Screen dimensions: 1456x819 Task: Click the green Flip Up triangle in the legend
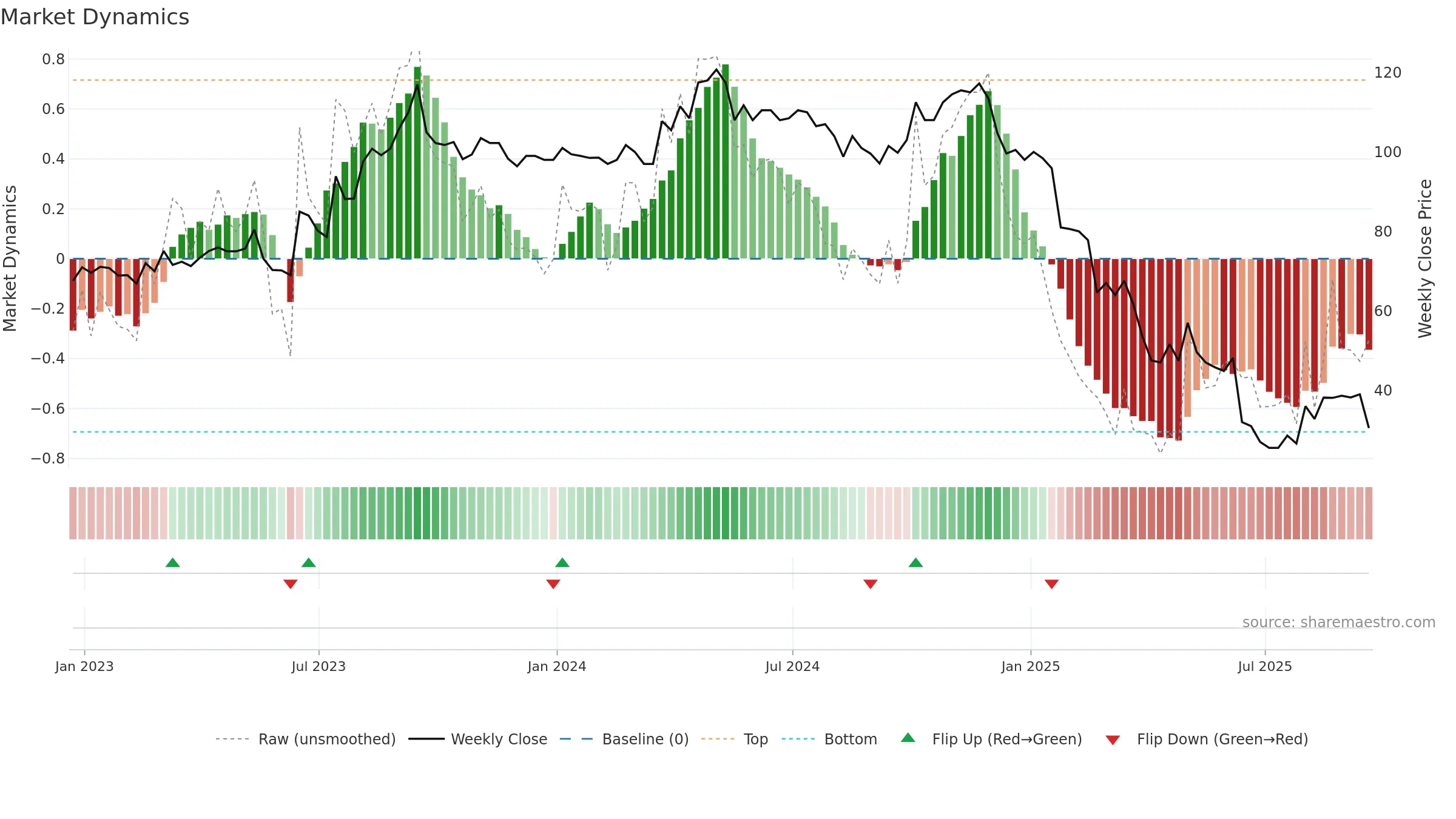tap(908, 738)
